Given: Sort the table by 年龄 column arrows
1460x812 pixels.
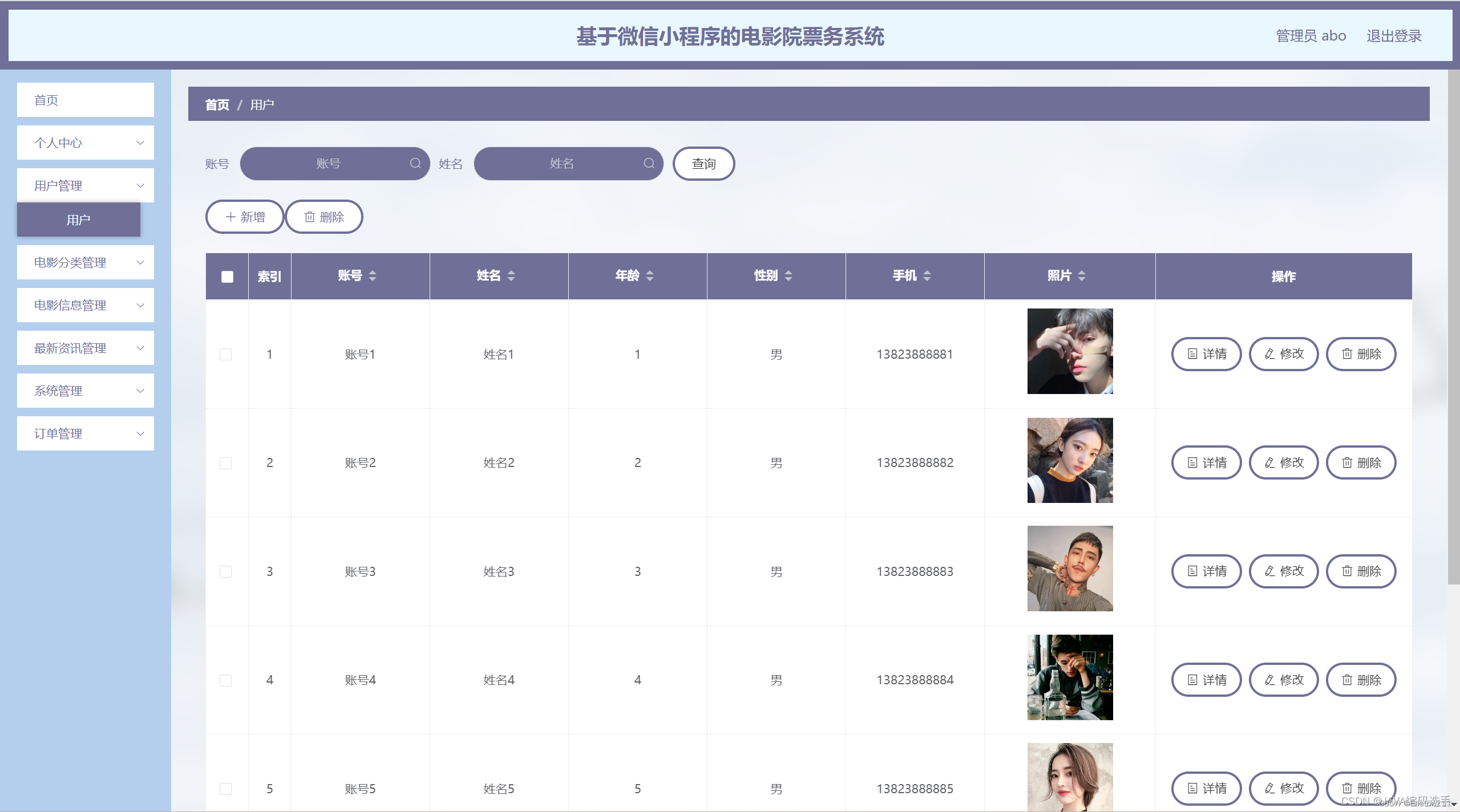Looking at the screenshot, I should pos(650,276).
